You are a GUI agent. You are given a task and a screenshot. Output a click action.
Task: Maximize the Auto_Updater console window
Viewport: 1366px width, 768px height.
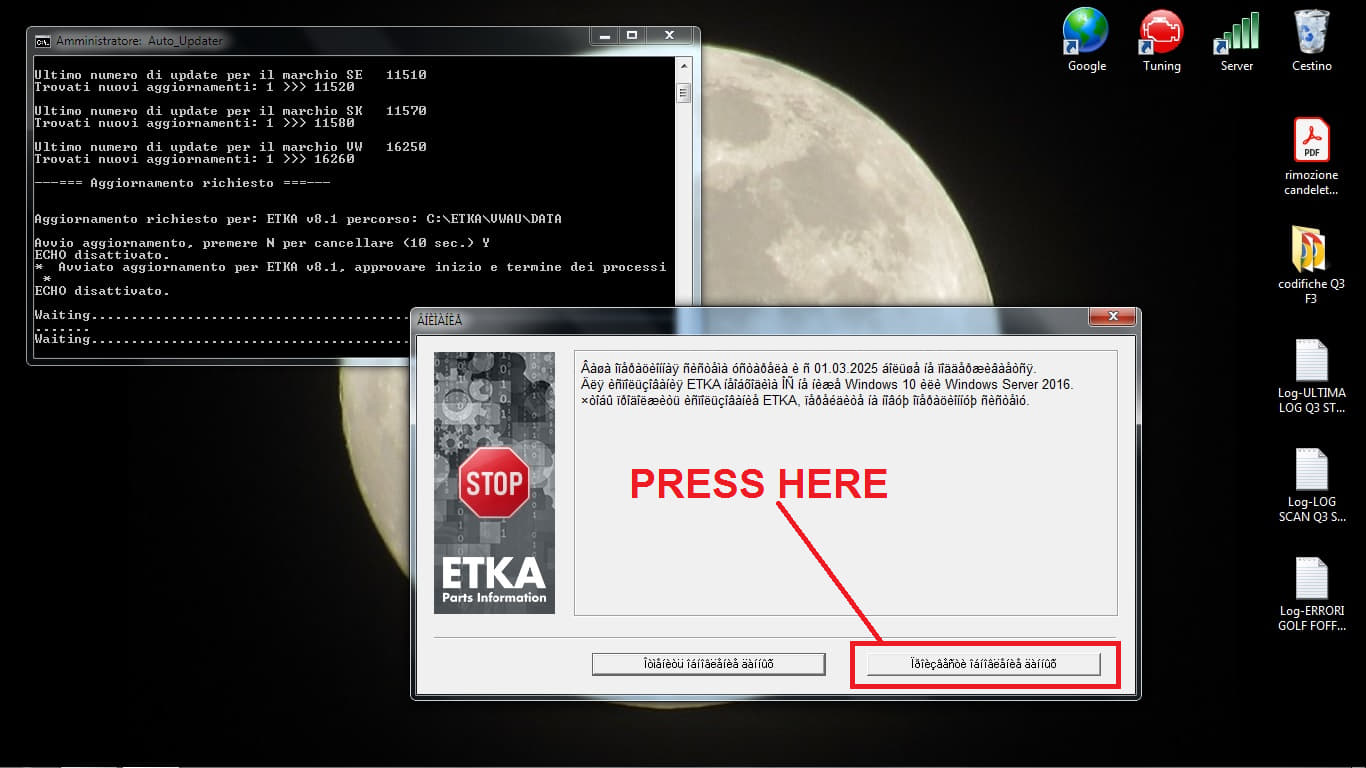coord(631,35)
